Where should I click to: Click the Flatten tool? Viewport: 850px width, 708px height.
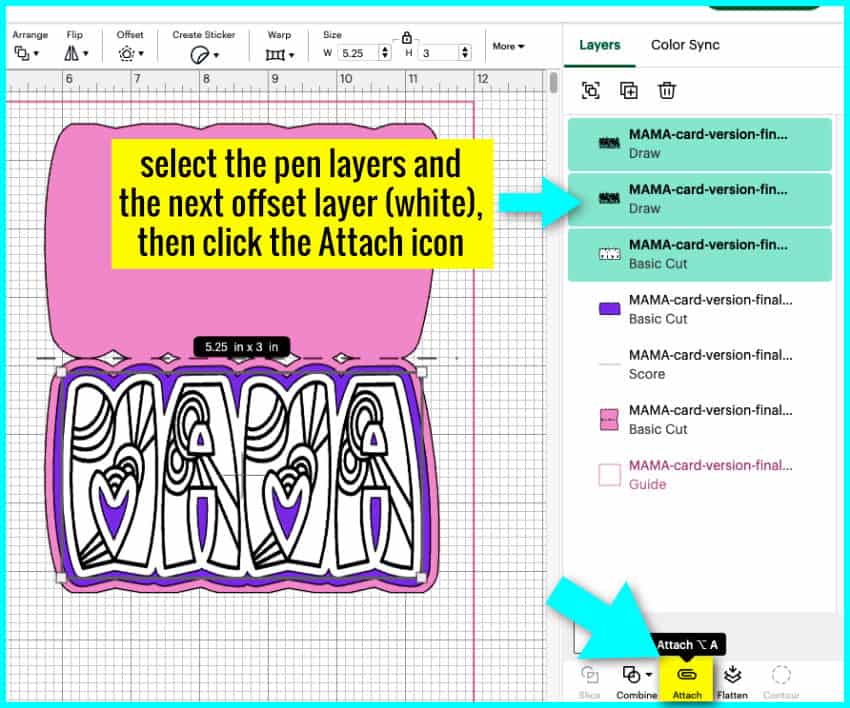click(732, 681)
